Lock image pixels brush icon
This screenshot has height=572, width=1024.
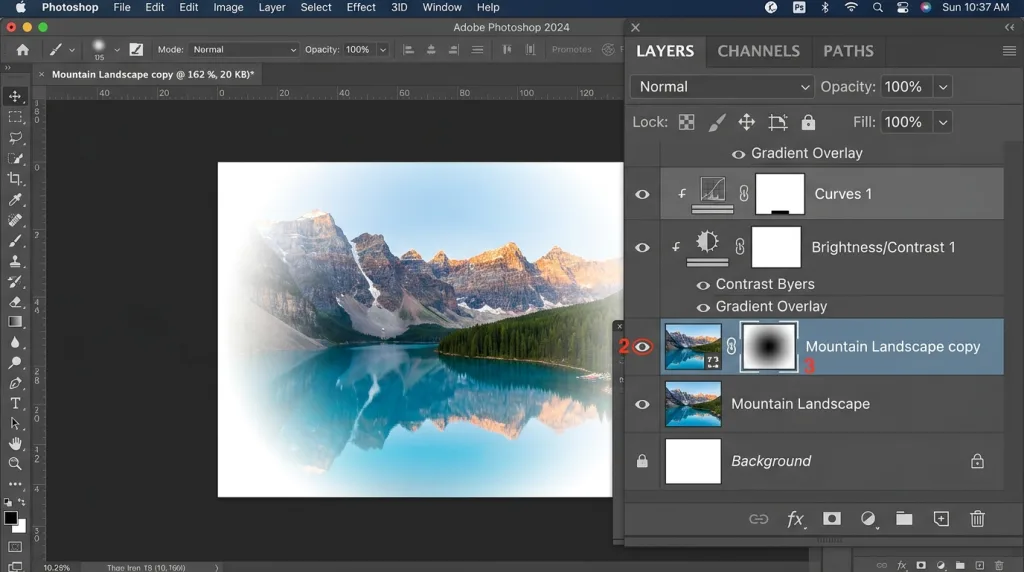[716, 122]
